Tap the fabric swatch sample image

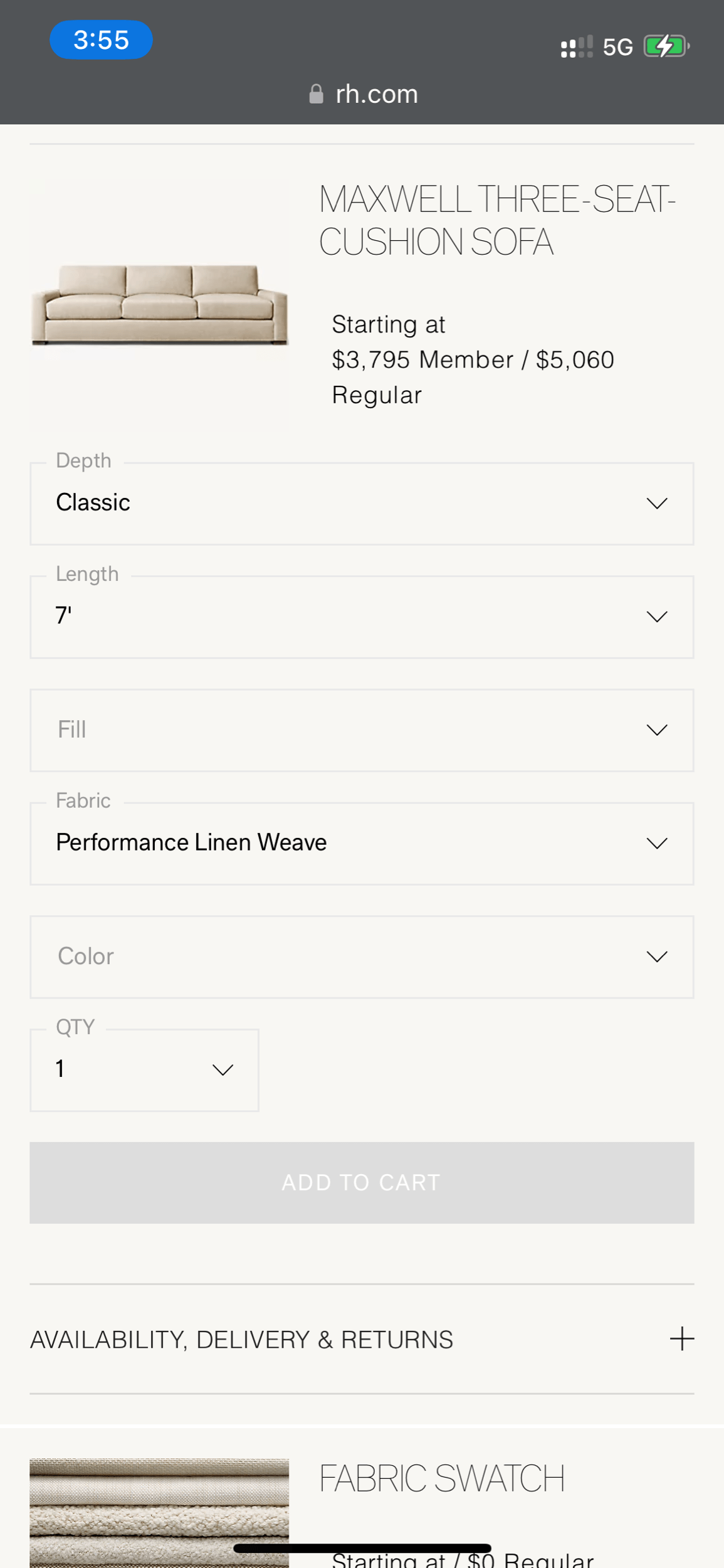(159, 1512)
